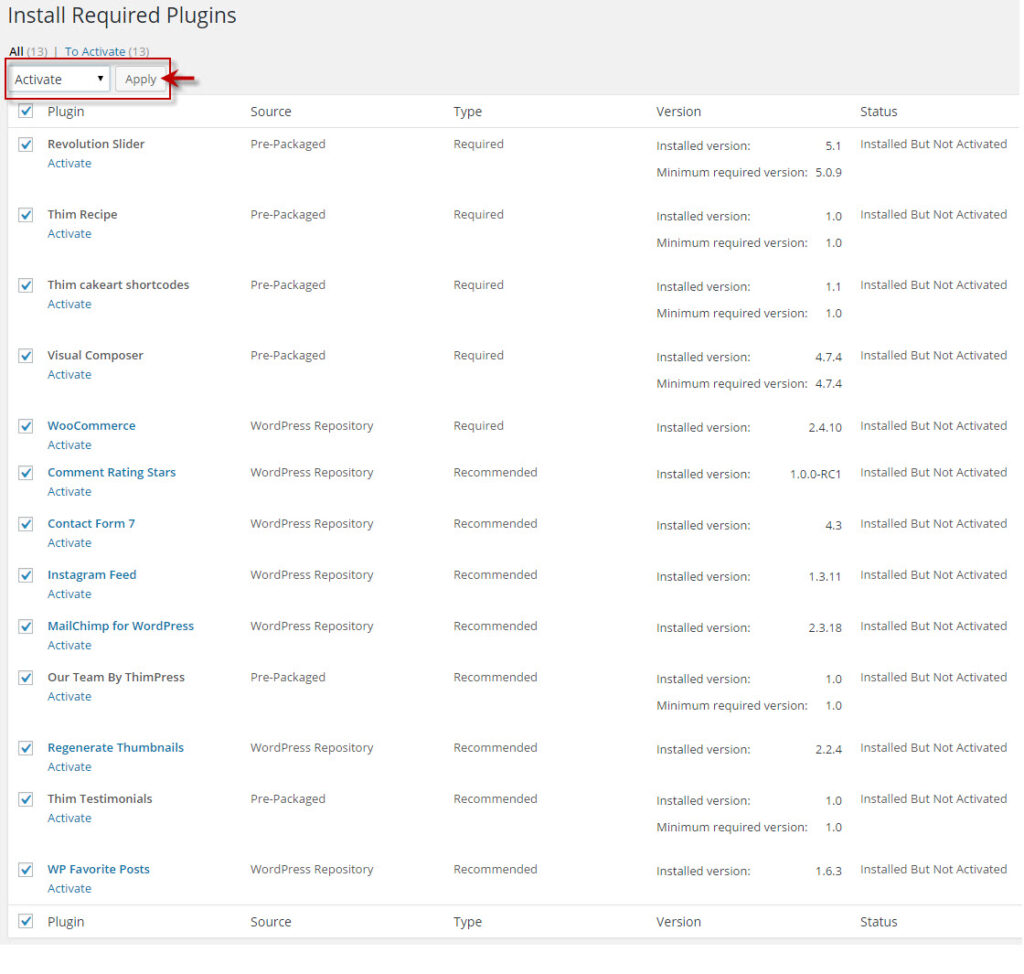
Task: Uncheck the Revolution Slider checkbox
Action: tap(25, 144)
